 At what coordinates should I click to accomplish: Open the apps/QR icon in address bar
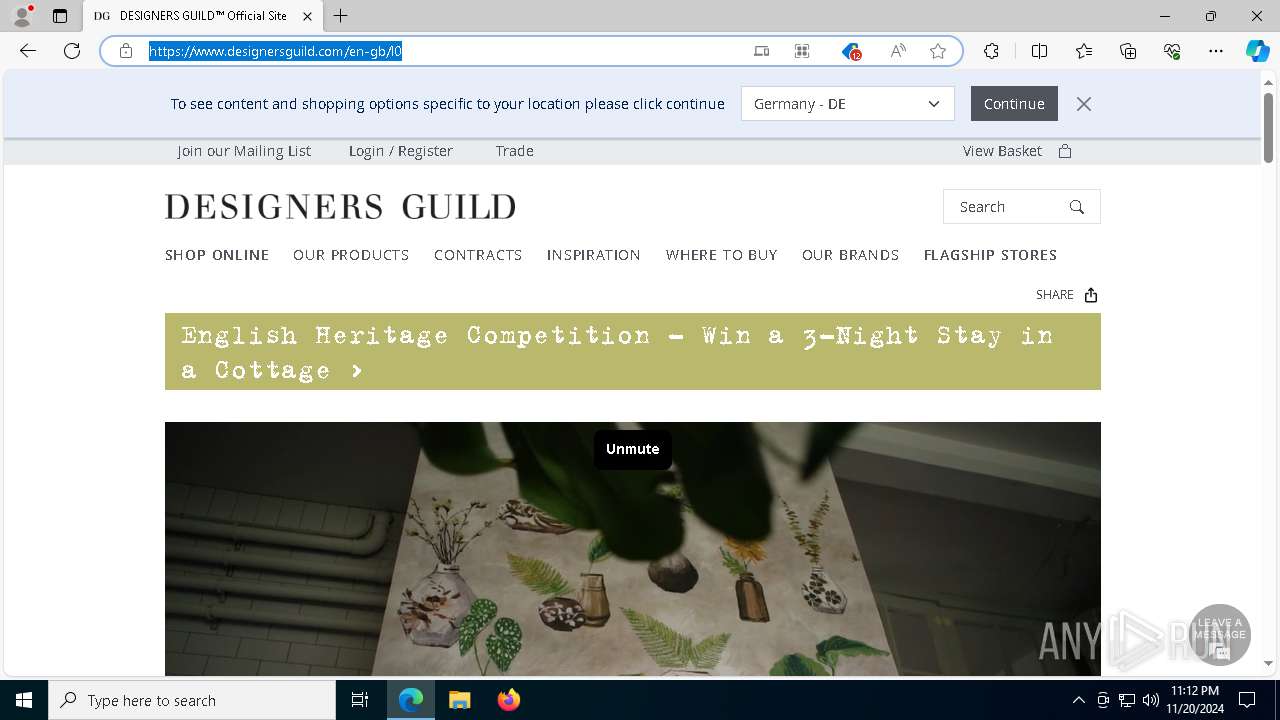(802, 51)
